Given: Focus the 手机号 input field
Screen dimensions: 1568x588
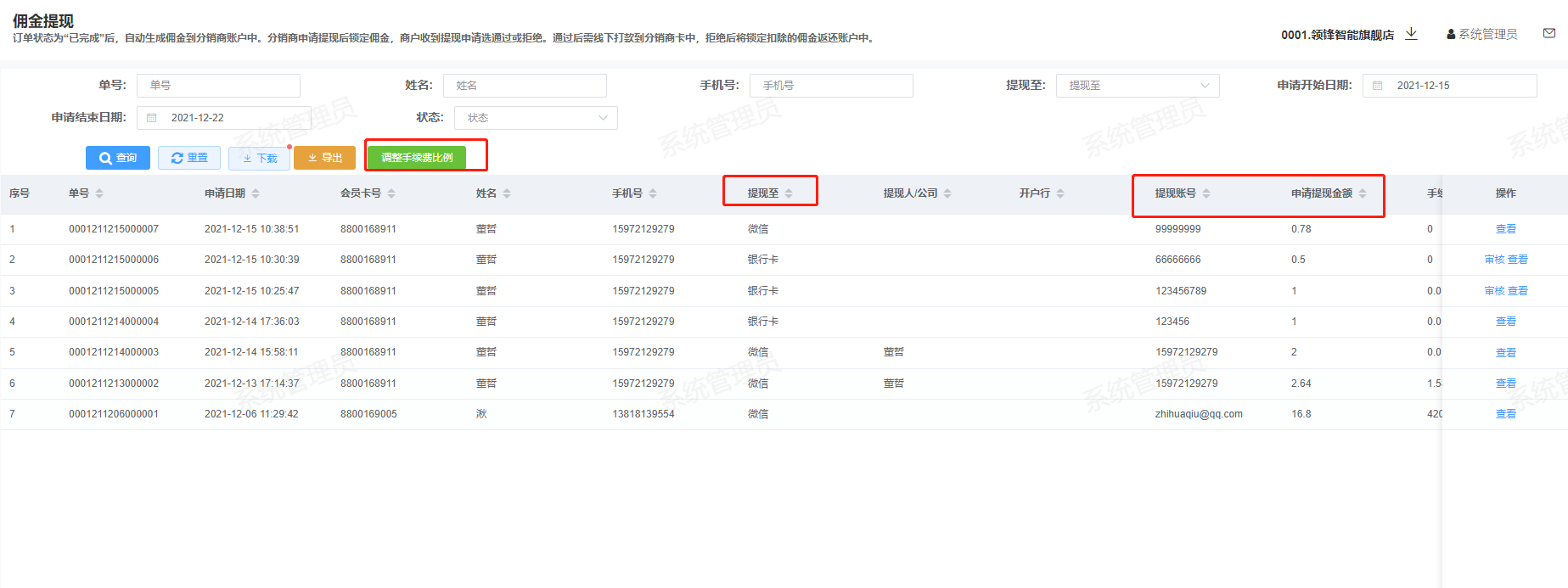Looking at the screenshot, I should click(x=830, y=86).
